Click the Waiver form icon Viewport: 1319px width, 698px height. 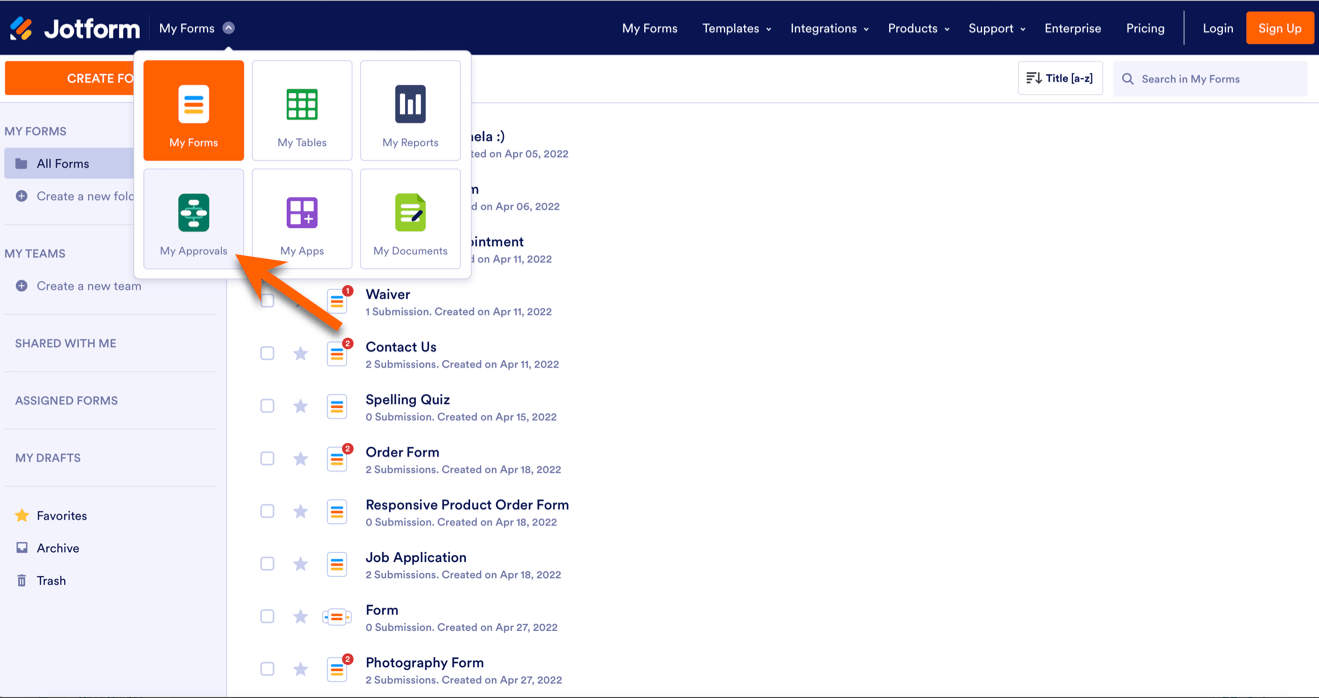(x=337, y=300)
